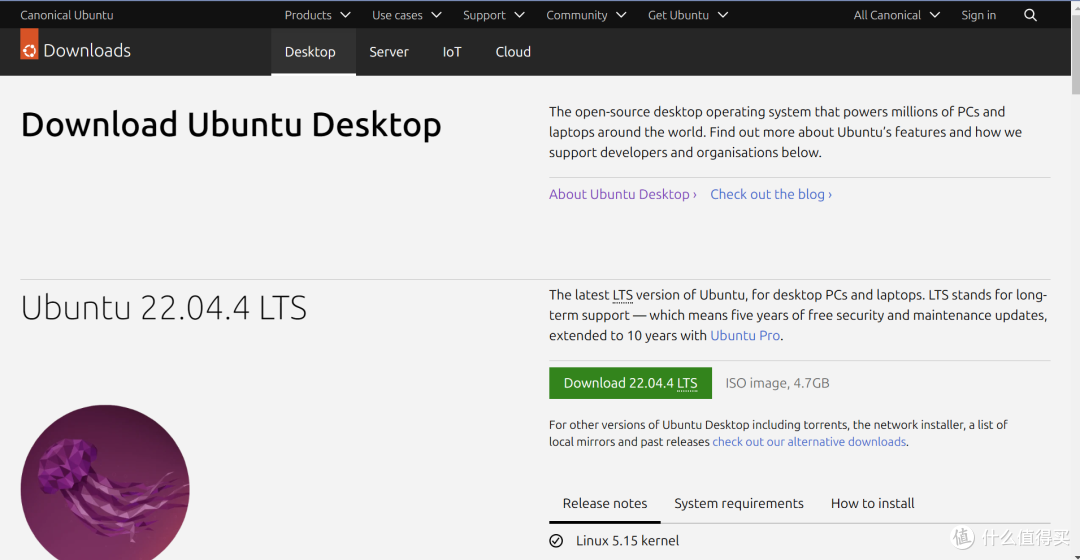Open the Get Ubuntu dropdown

[687, 15]
